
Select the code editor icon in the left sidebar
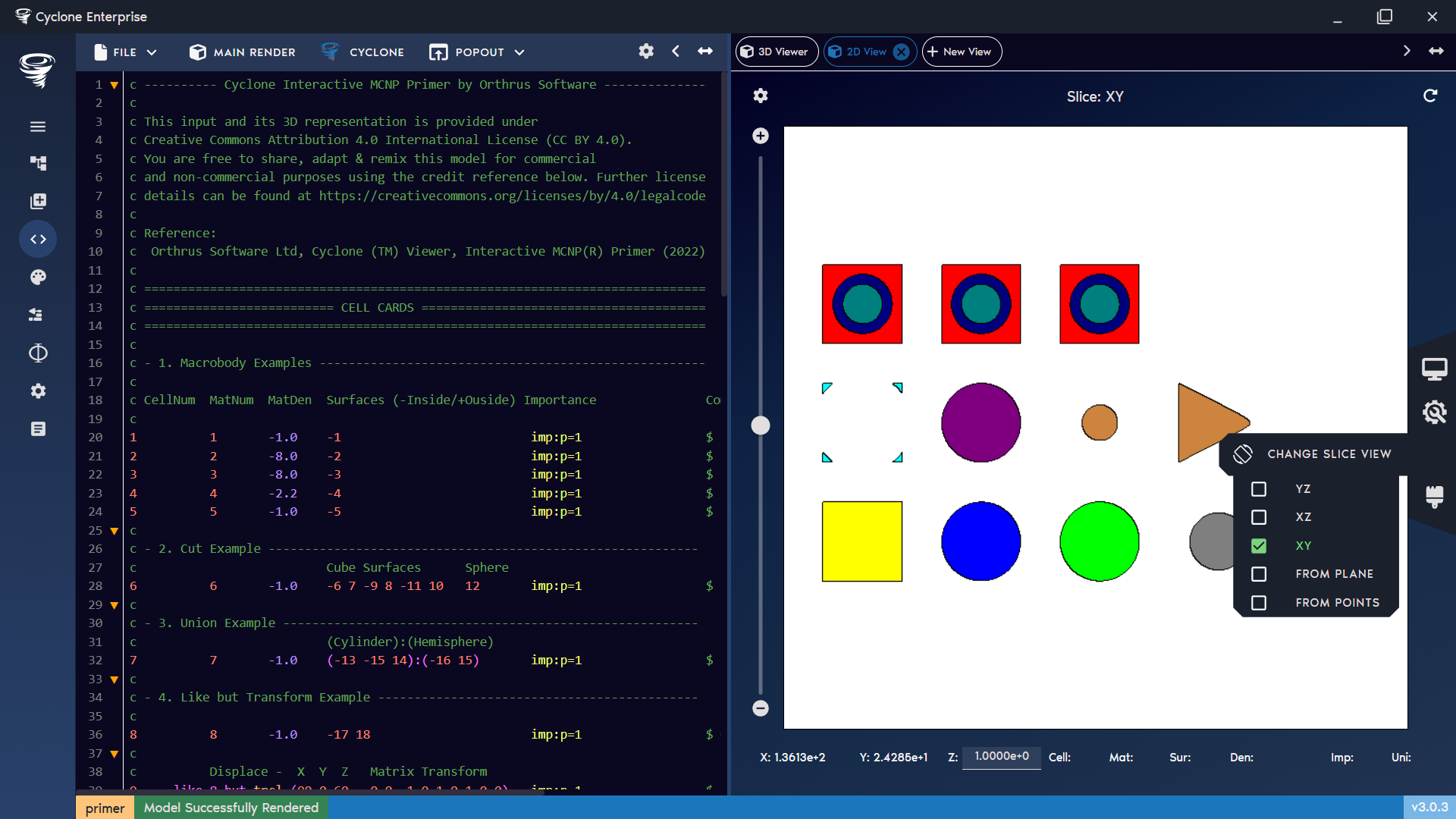pyautogui.click(x=38, y=239)
